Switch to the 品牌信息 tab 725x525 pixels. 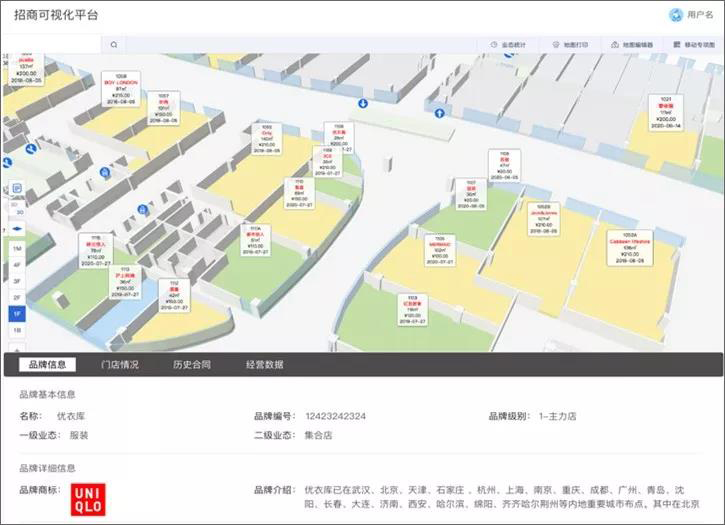[x=47, y=365]
